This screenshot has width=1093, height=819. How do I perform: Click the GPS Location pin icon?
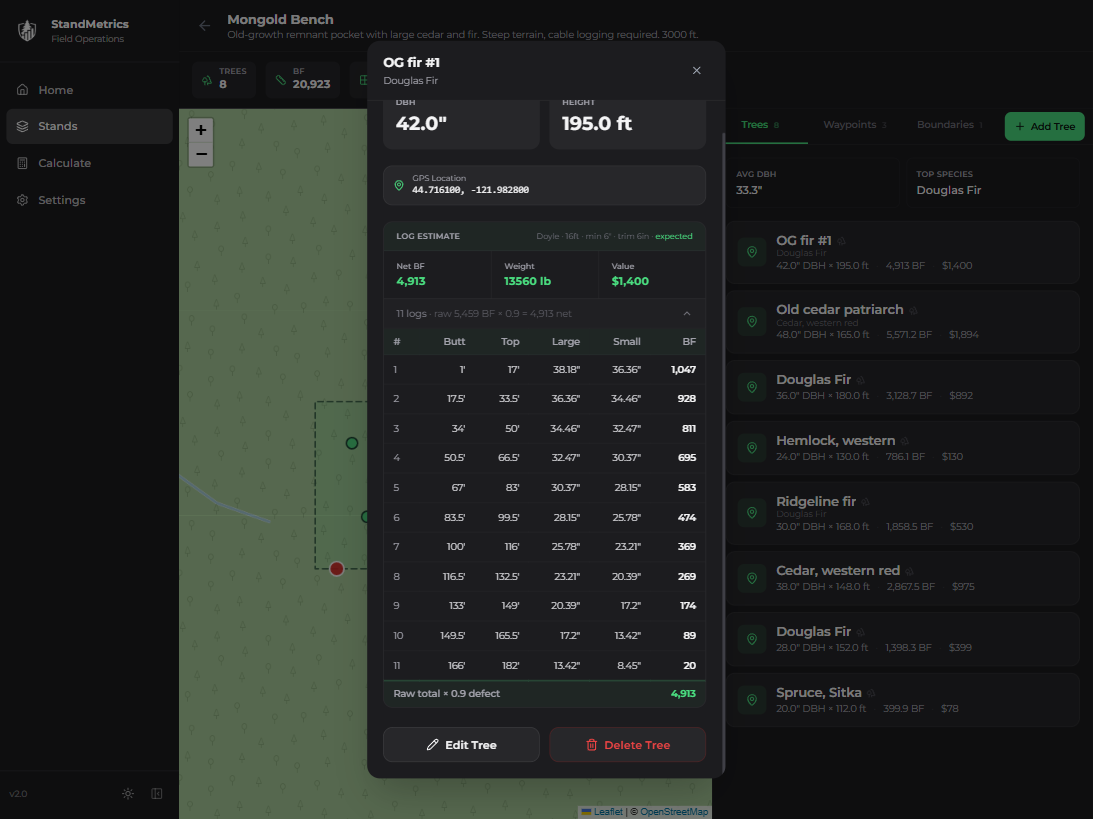tap(399, 185)
